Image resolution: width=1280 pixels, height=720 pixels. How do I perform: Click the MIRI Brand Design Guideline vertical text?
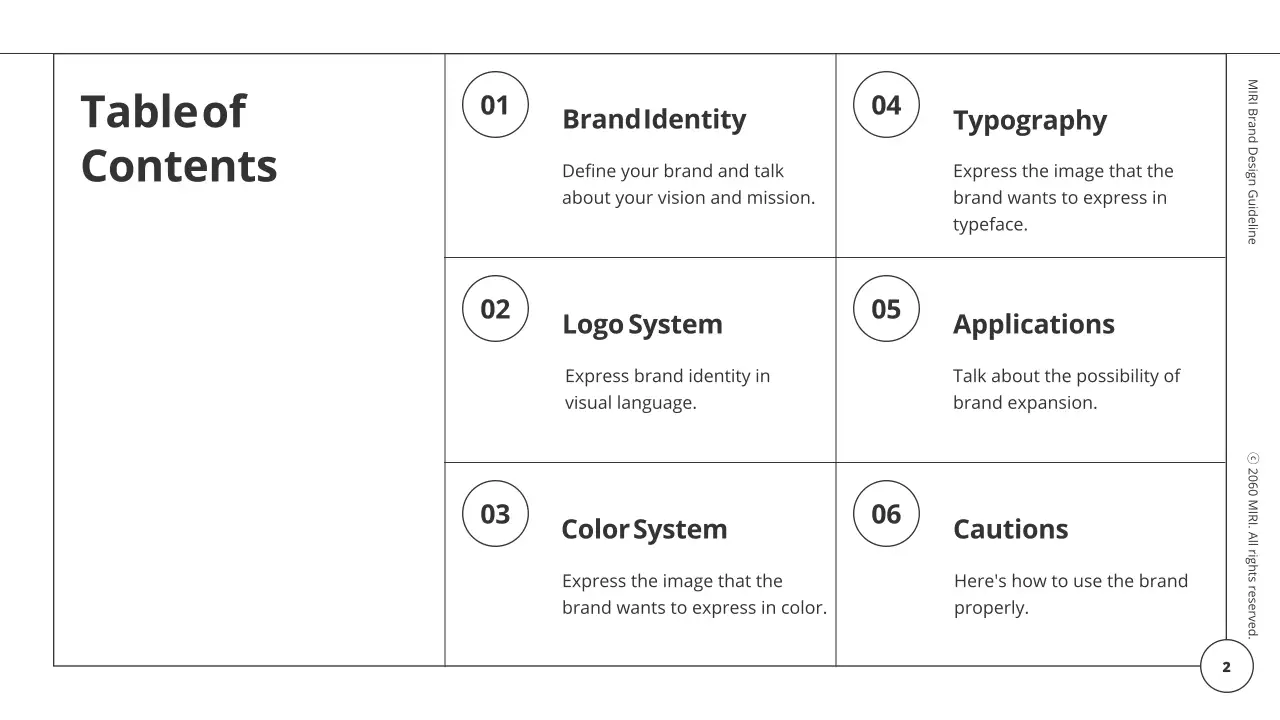1252,162
